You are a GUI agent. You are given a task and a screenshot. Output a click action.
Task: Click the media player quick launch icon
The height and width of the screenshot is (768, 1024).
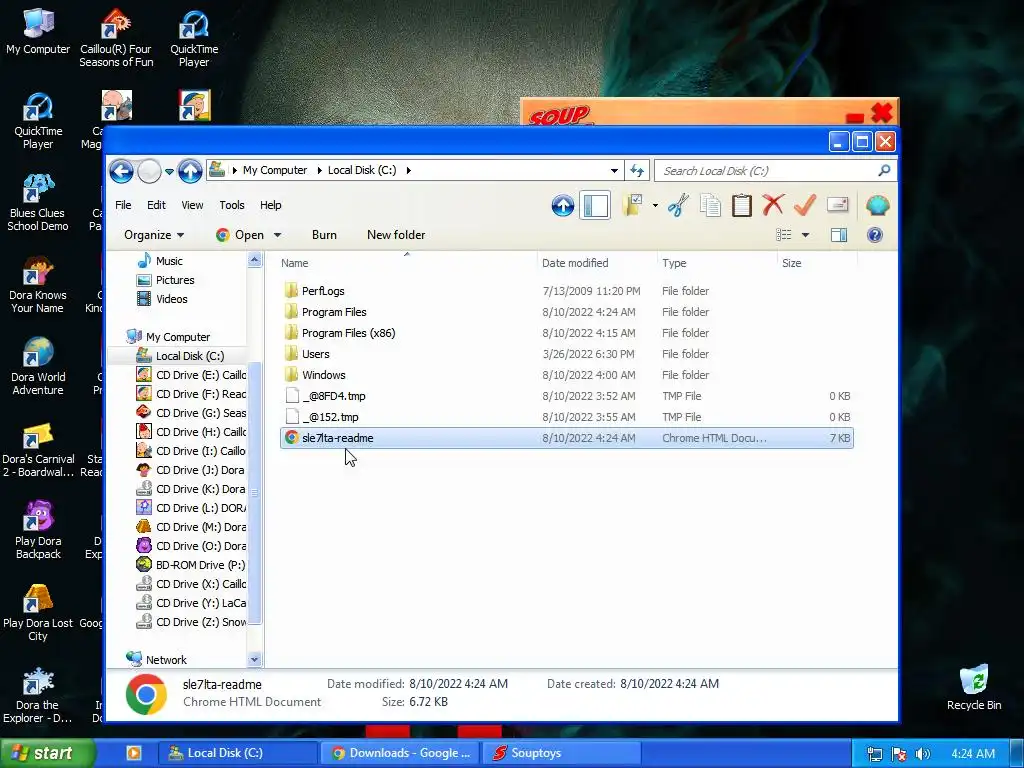coord(133,753)
